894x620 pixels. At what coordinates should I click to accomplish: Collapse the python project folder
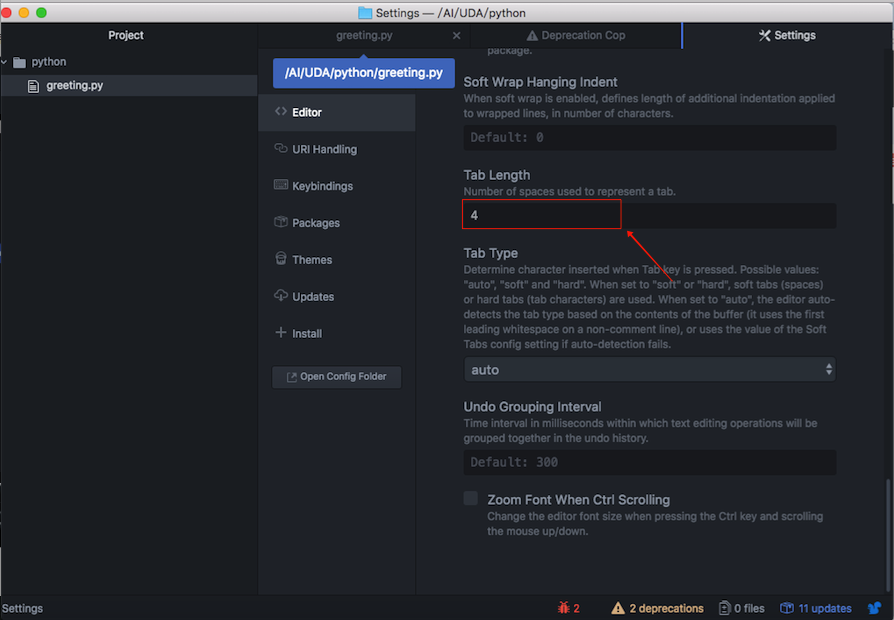(x=7, y=62)
